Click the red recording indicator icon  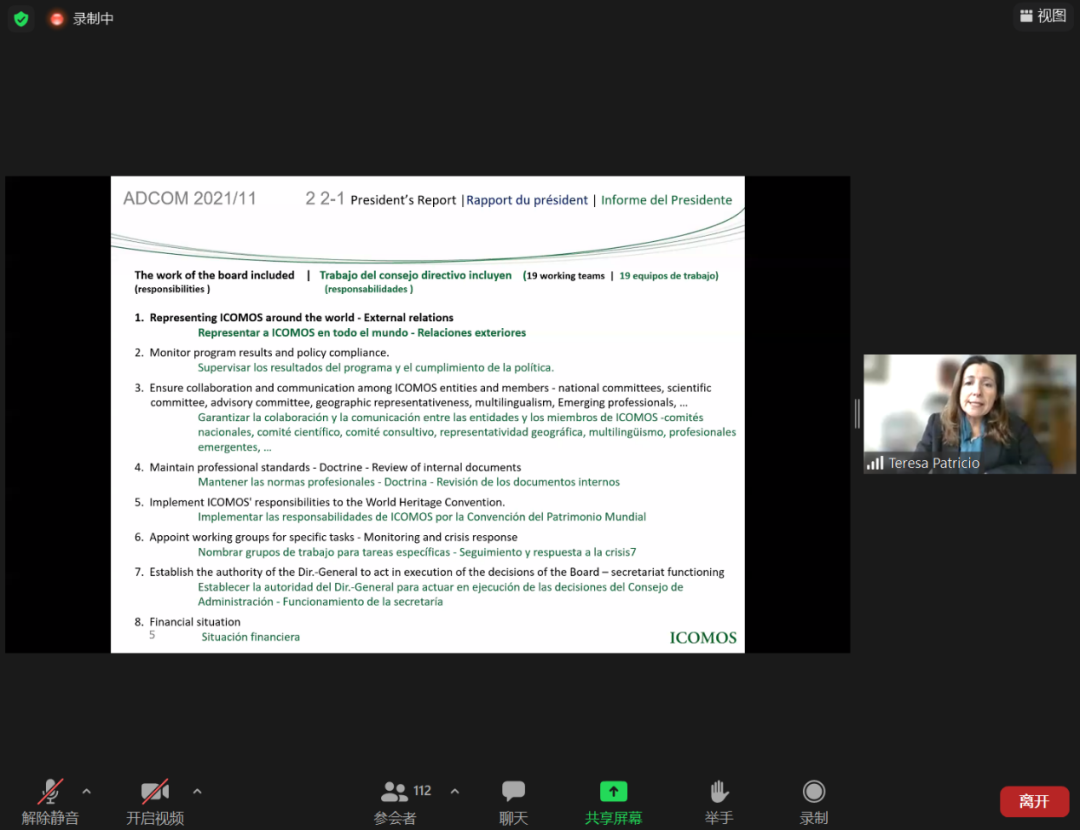coord(57,19)
